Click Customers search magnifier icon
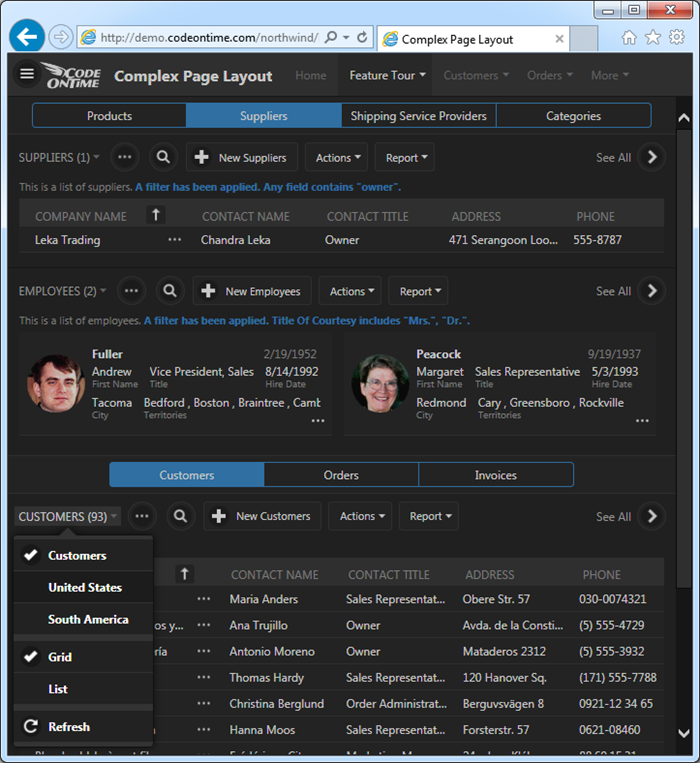The height and width of the screenshot is (763, 700). (180, 516)
